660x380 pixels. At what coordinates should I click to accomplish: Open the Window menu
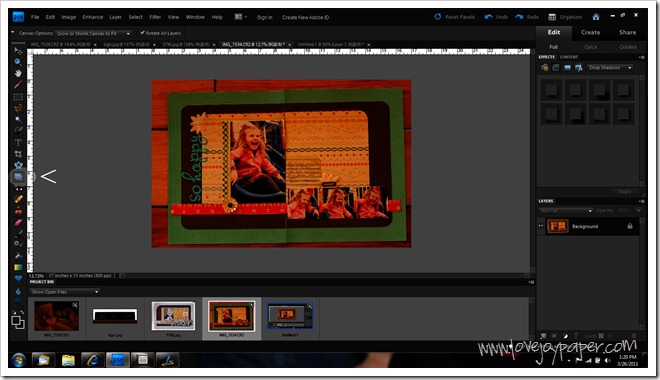pyautogui.click(x=195, y=17)
